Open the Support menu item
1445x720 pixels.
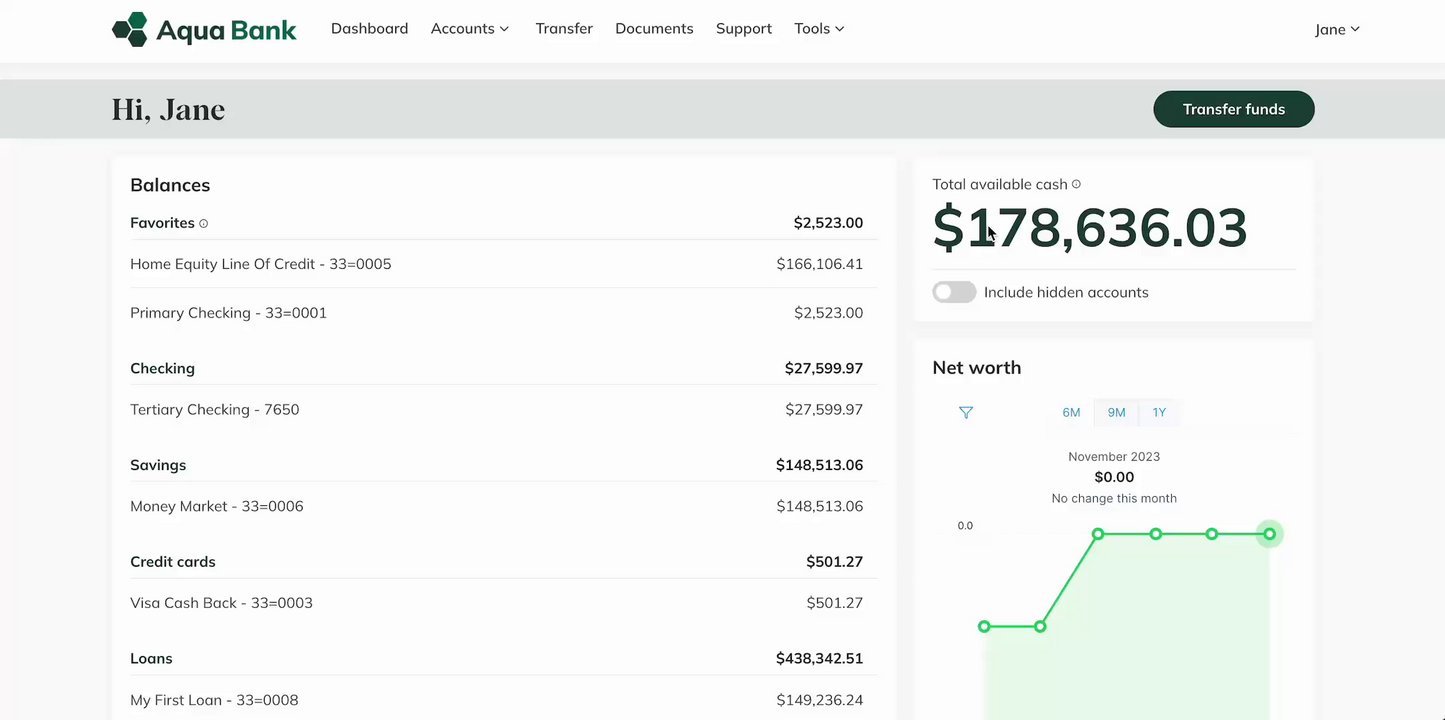point(744,29)
